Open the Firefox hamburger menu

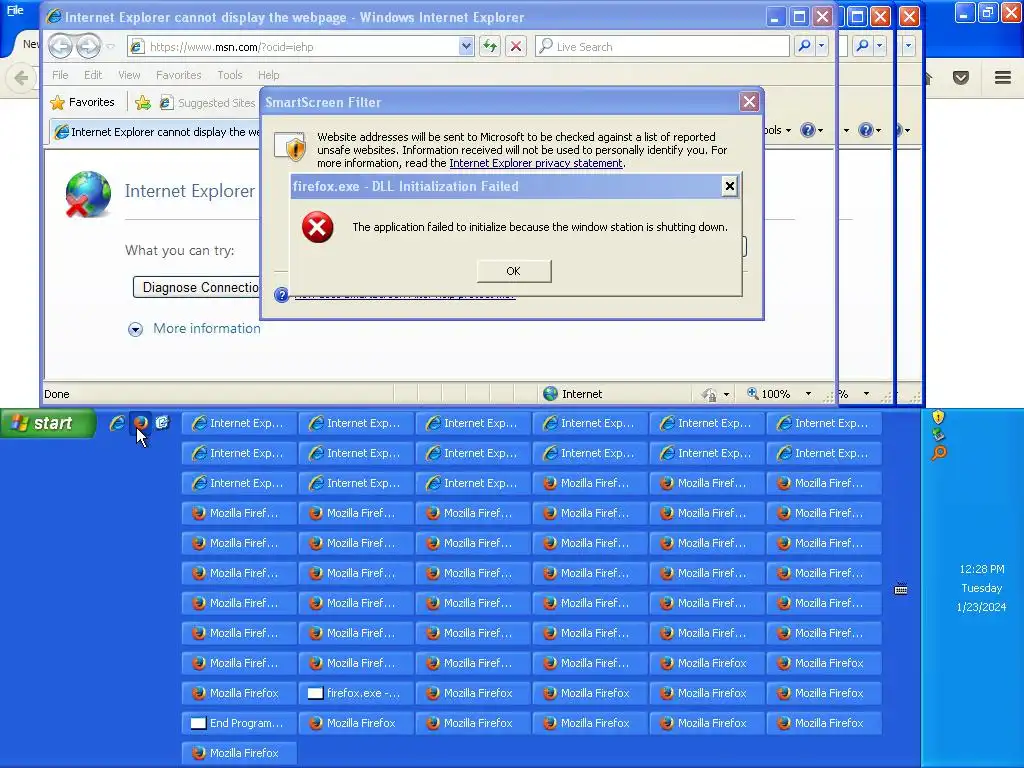1003,78
